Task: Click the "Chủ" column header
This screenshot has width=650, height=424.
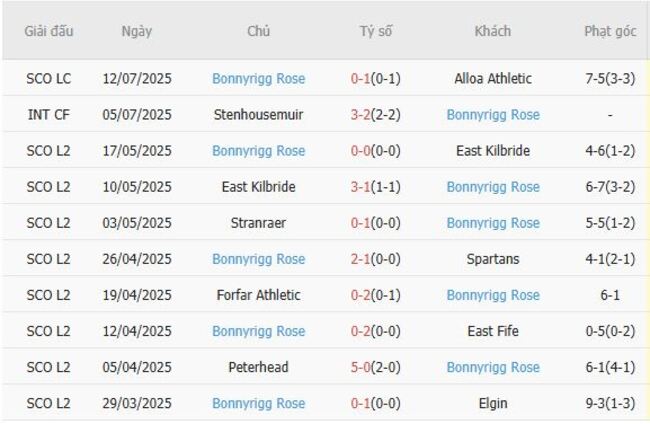Action: pos(258,31)
